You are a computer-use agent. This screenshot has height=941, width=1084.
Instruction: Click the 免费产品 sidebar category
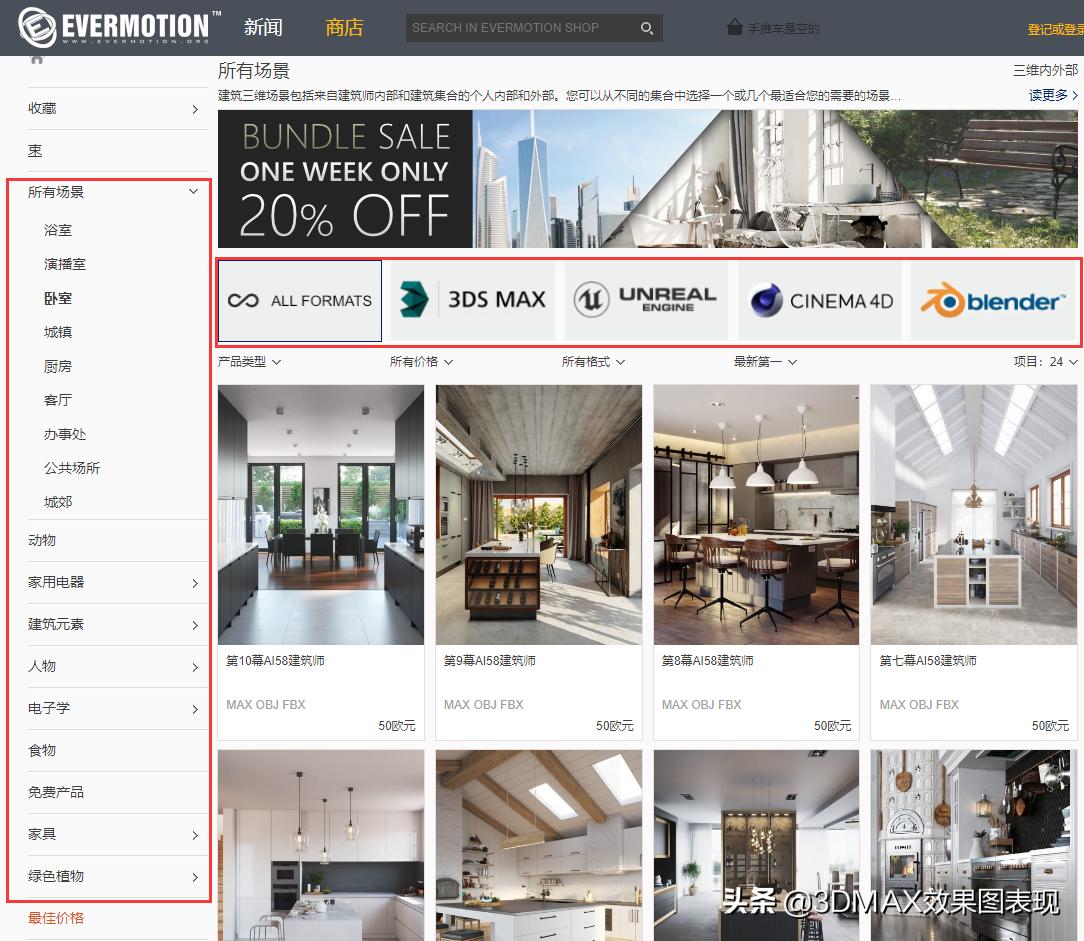pyautogui.click(x=56, y=792)
